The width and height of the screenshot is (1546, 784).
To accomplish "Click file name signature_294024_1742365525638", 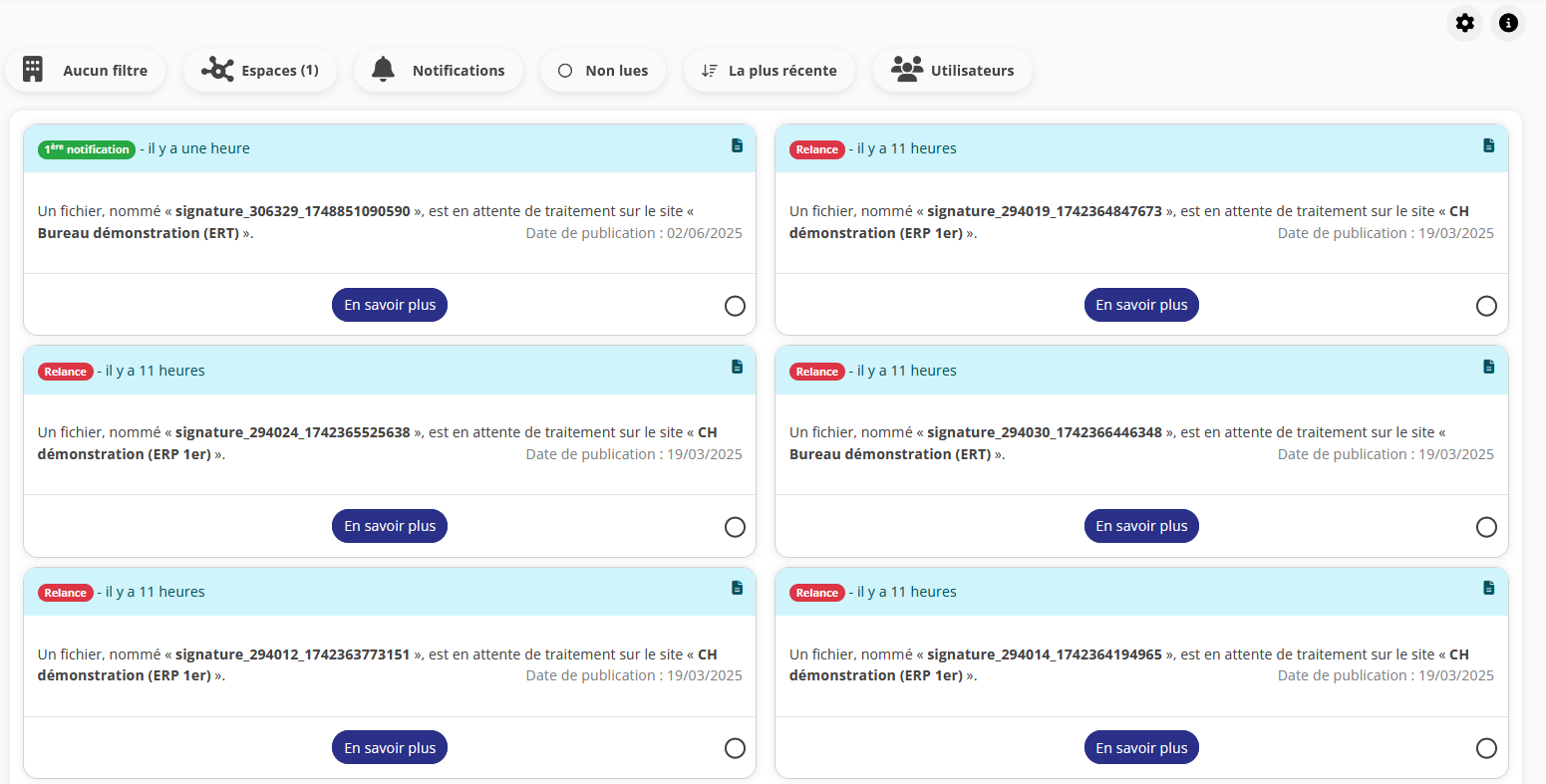I will (293, 432).
